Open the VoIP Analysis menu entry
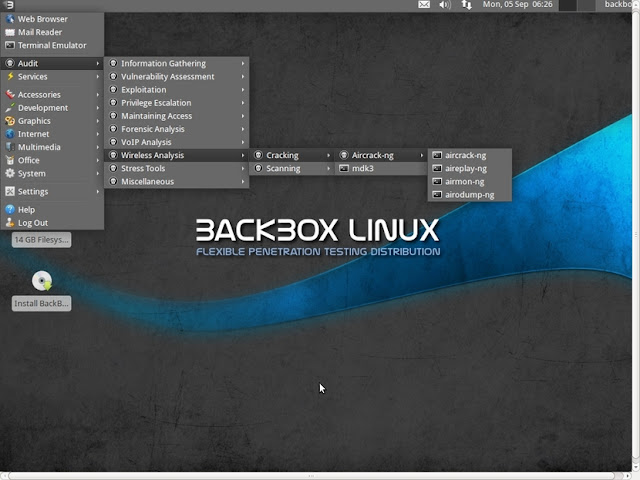640x480 pixels. (176, 142)
